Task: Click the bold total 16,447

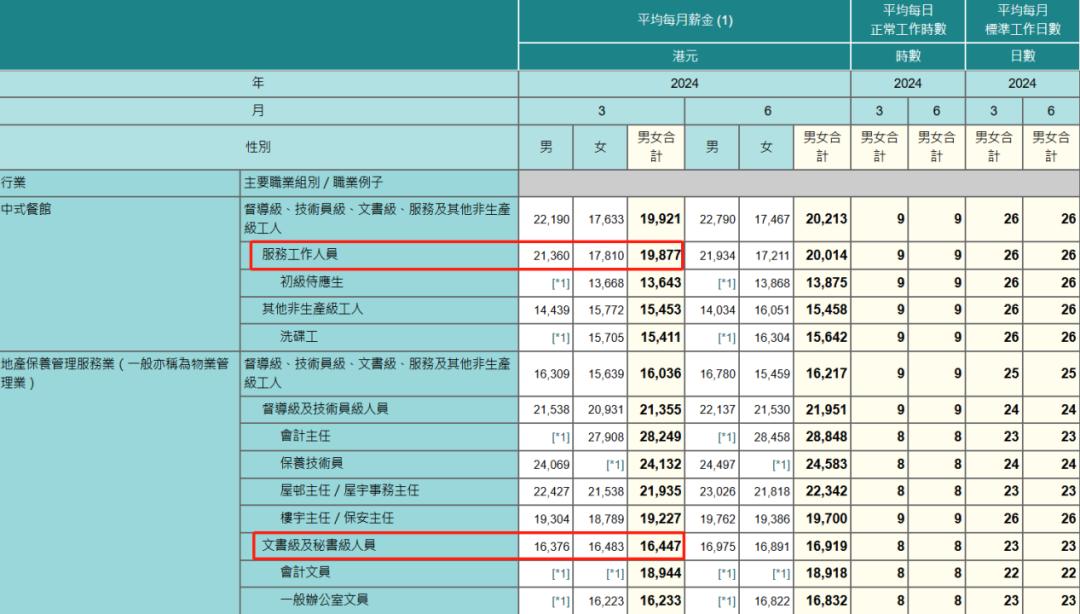Action: [660, 546]
